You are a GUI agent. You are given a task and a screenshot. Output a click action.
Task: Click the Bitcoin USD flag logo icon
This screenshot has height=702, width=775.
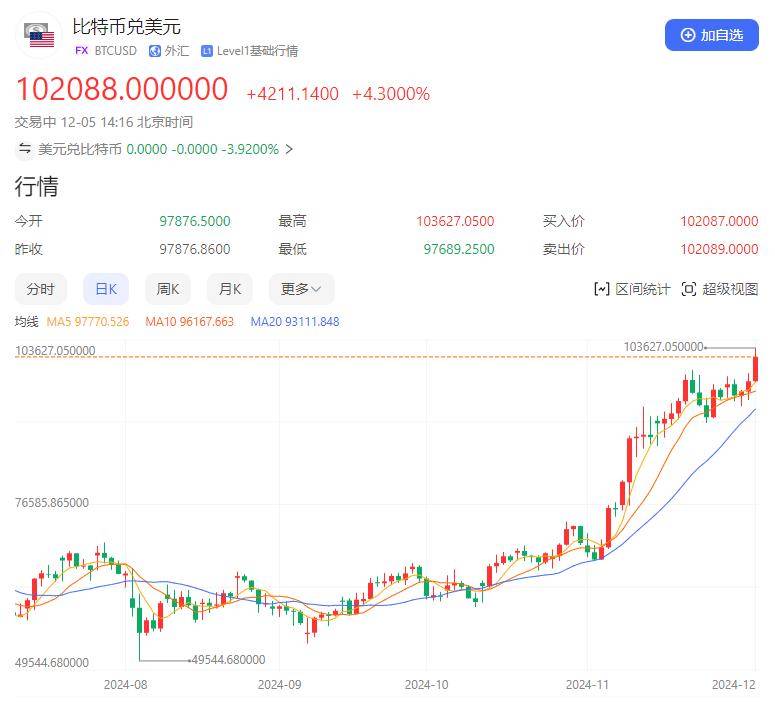click(x=41, y=36)
